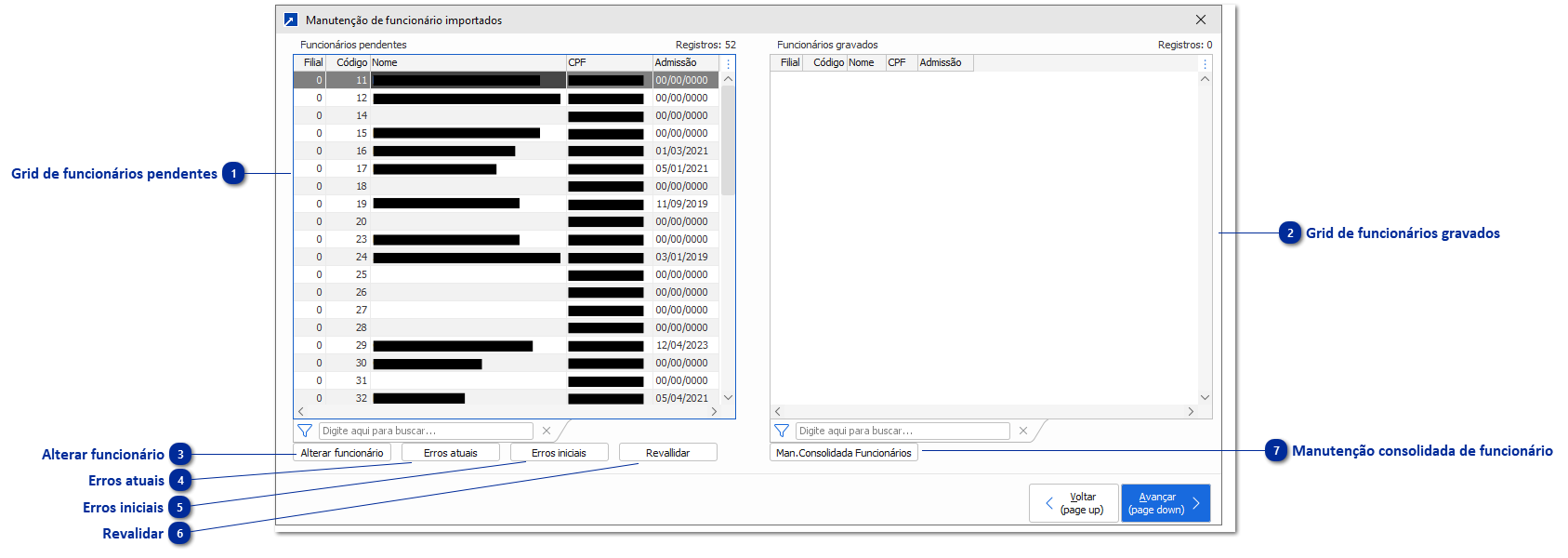Screen dimensions: 1568x558
Task: Advance with Avançar (page down)
Action: click(x=1166, y=503)
